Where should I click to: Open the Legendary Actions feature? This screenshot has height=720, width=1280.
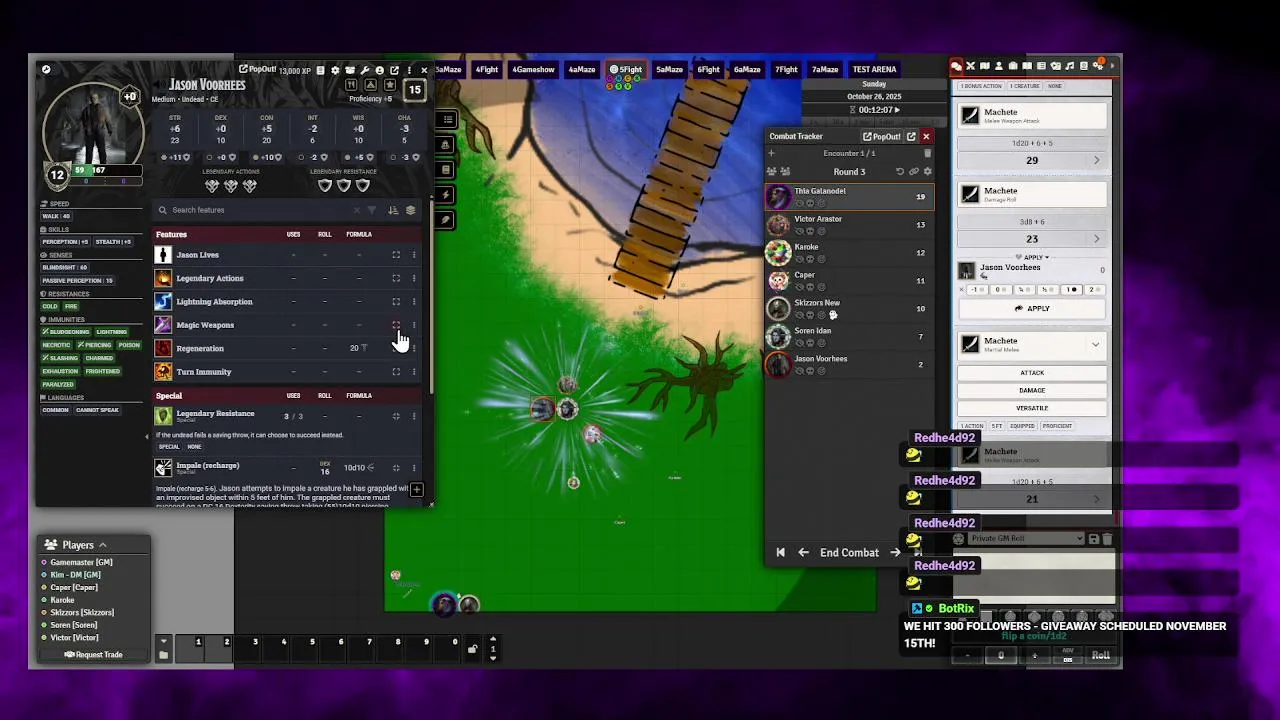(210, 278)
